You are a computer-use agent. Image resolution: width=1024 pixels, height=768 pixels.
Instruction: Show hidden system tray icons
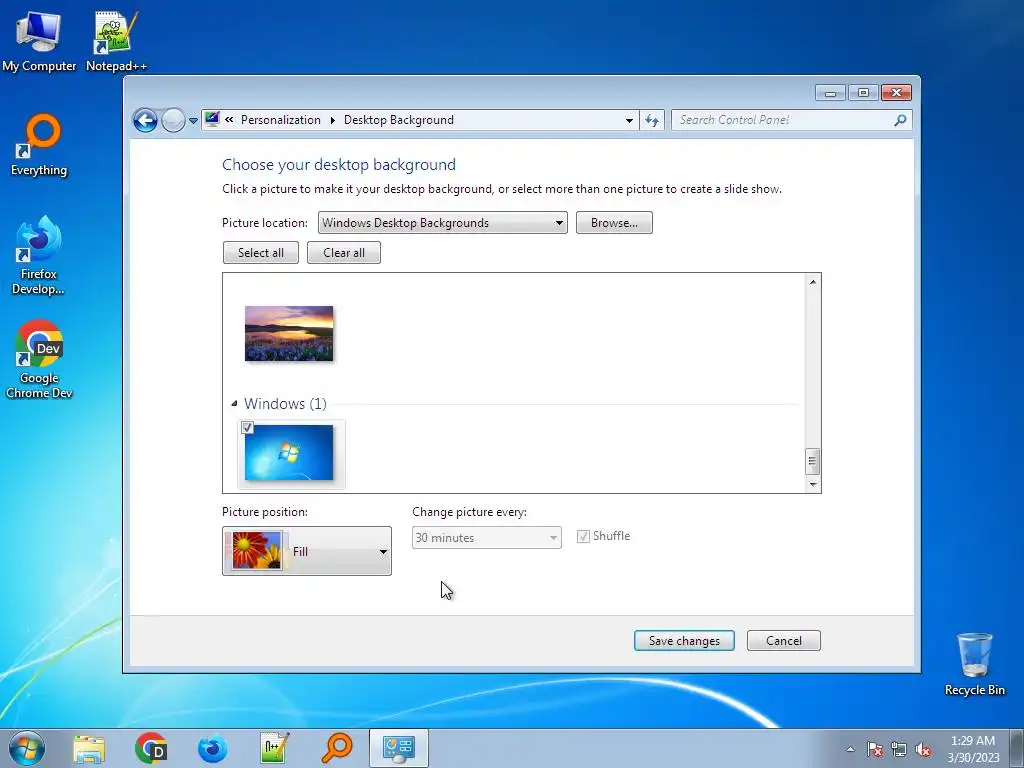(x=850, y=749)
